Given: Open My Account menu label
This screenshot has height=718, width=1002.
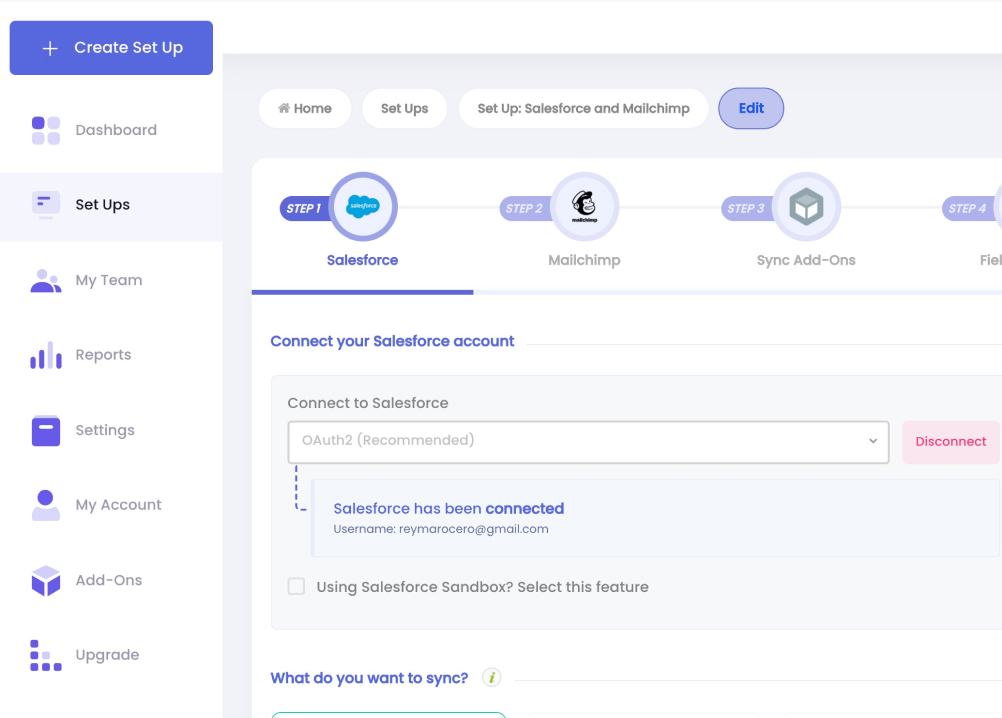Looking at the screenshot, I should point(118,505).
